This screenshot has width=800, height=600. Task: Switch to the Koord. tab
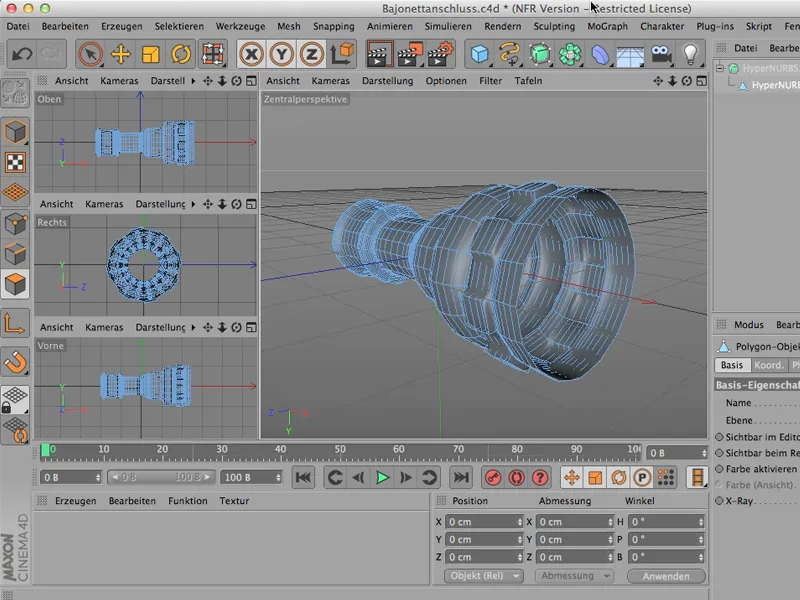768,365
